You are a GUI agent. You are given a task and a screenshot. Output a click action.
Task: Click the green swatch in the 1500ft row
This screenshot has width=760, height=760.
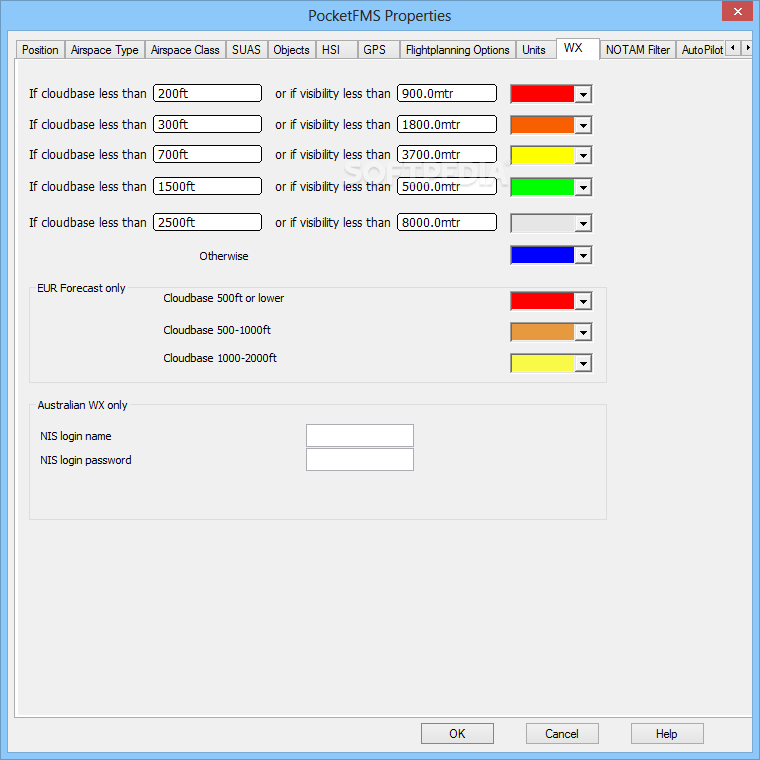pyautogui.click(x=542, y=187)
